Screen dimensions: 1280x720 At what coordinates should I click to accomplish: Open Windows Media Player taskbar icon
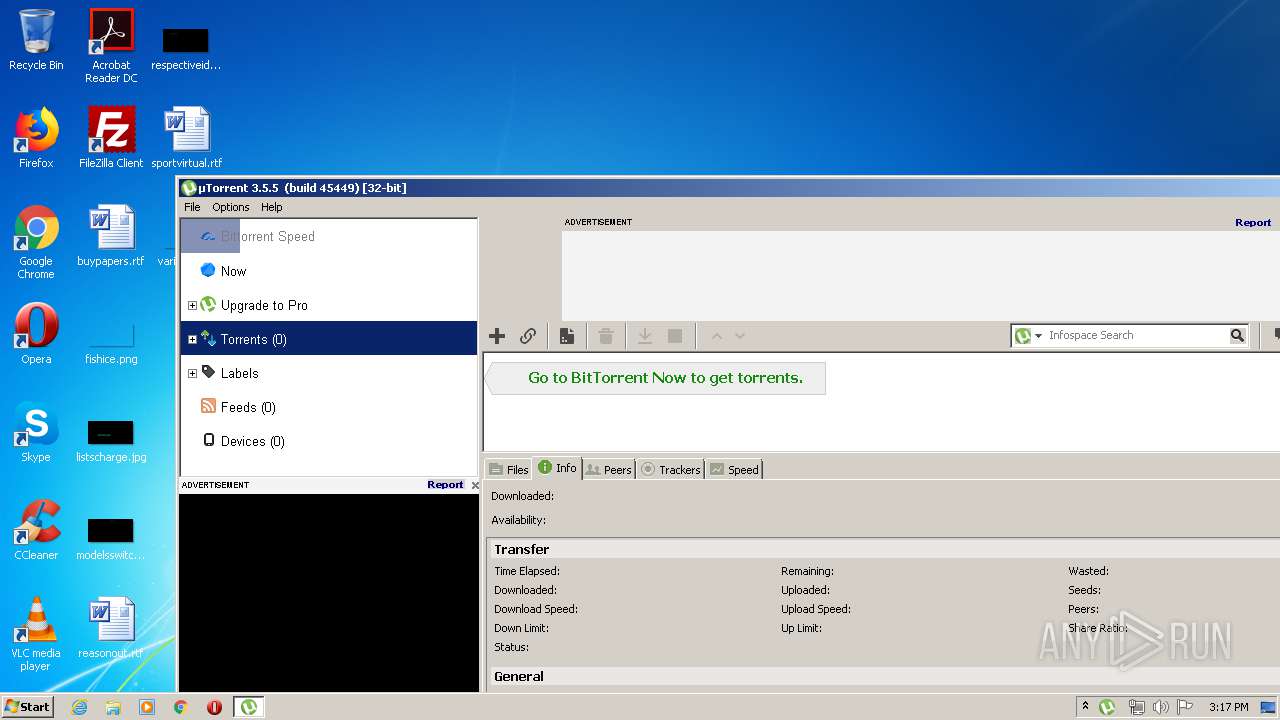click(147, 707)
